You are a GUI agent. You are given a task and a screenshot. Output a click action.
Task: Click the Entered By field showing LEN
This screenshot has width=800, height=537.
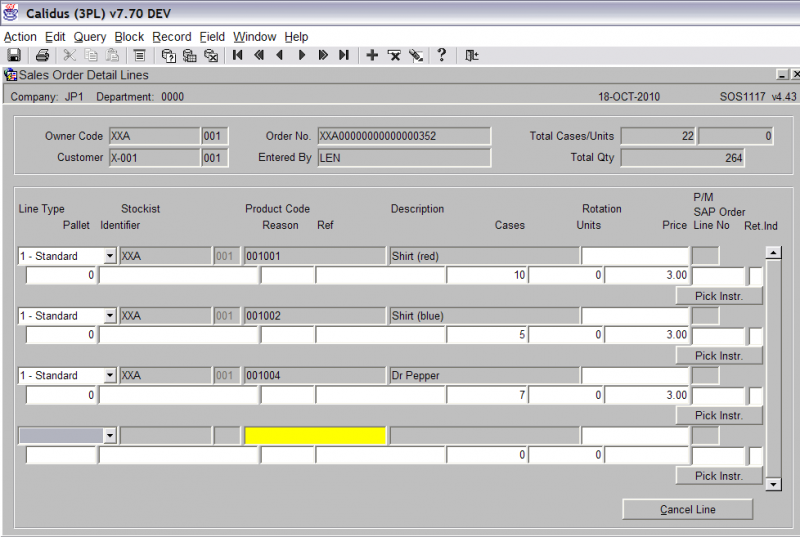point(404,158)
